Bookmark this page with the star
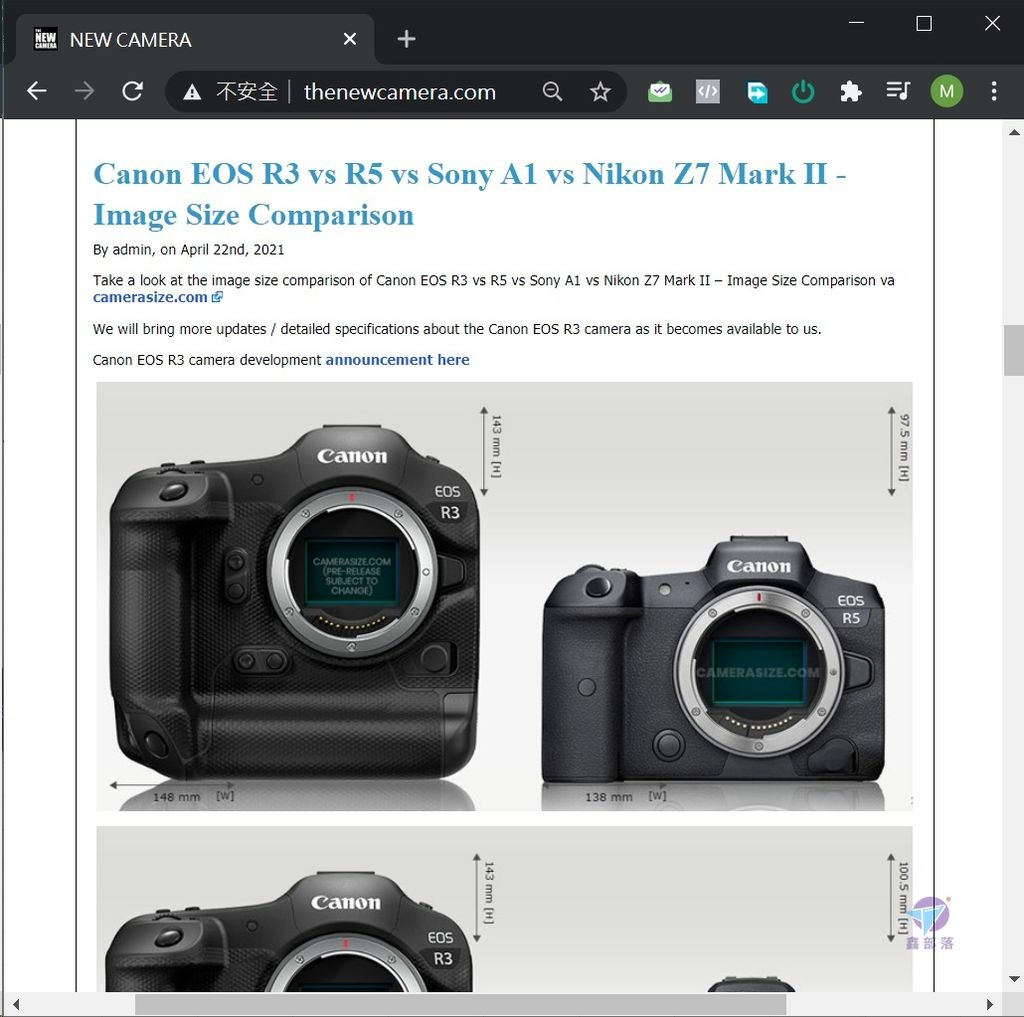Screen dimensions: 1024x1017 pyautogui.click(x=600, y=91)
